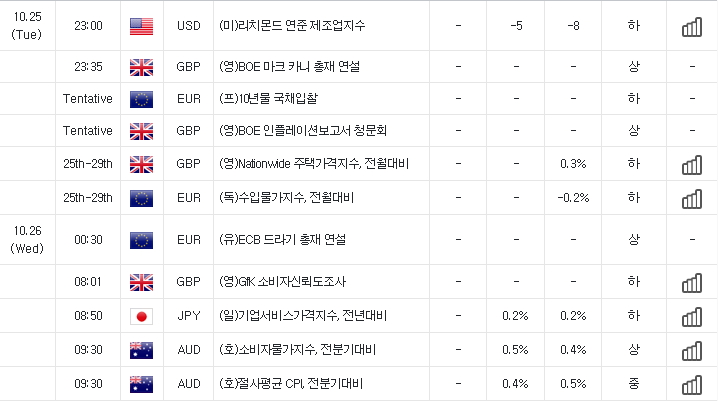Click the Japan flag in 08:50 row
Screen dimensions: 718x401
[141, 316]
